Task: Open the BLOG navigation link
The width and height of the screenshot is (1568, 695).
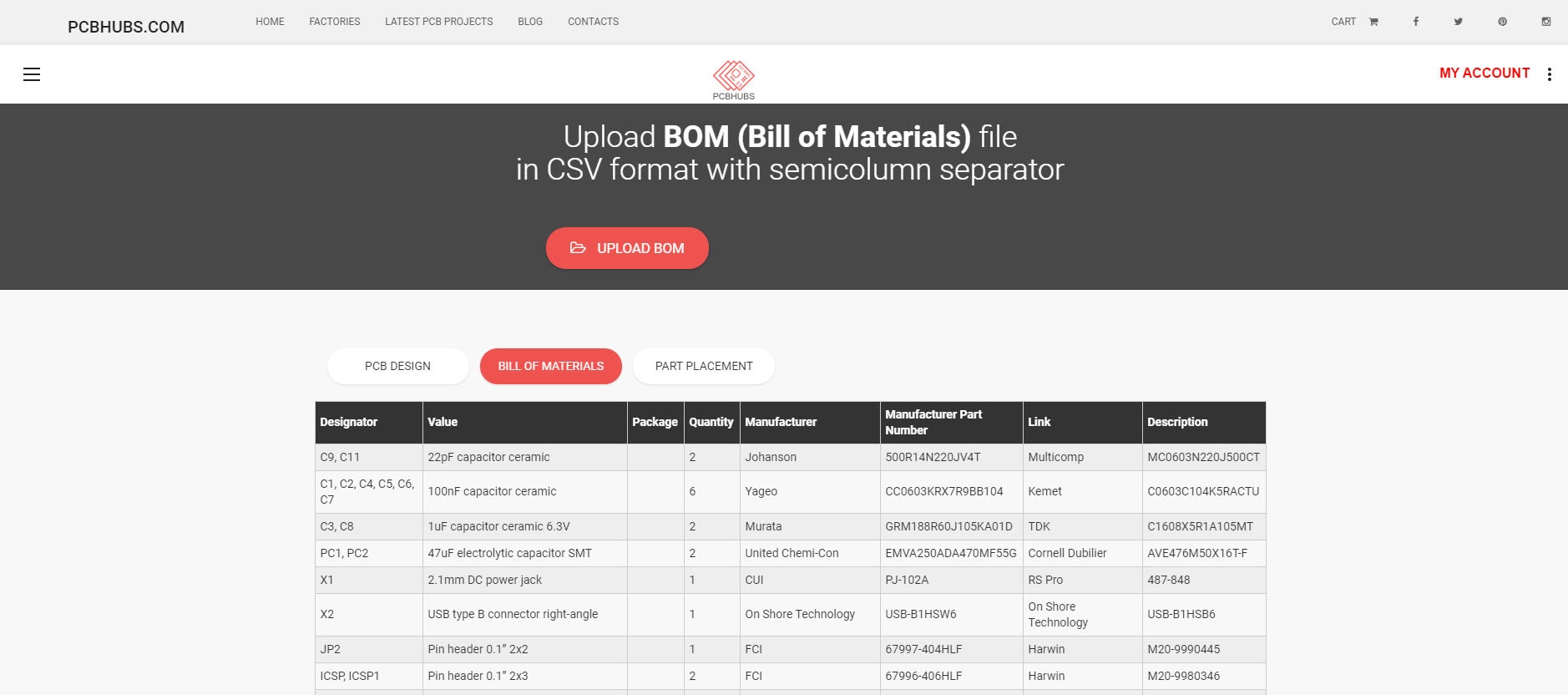Action: pyautogui.click(x=530, y=22)
